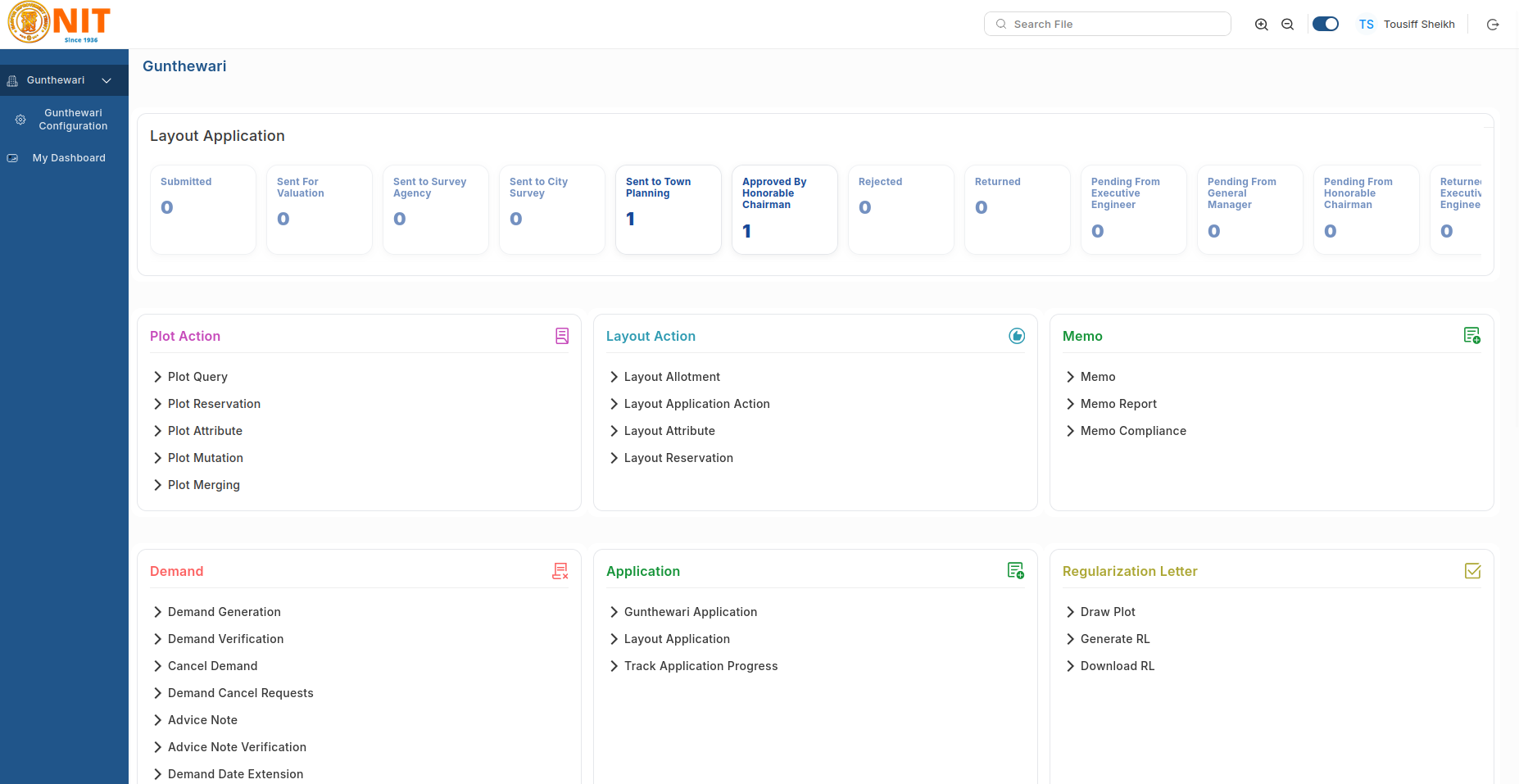This screenshot has width=1519, height=784.
Task: Click the Regularization Letter checkbox icon
Action: click(x=1472, y=571)
